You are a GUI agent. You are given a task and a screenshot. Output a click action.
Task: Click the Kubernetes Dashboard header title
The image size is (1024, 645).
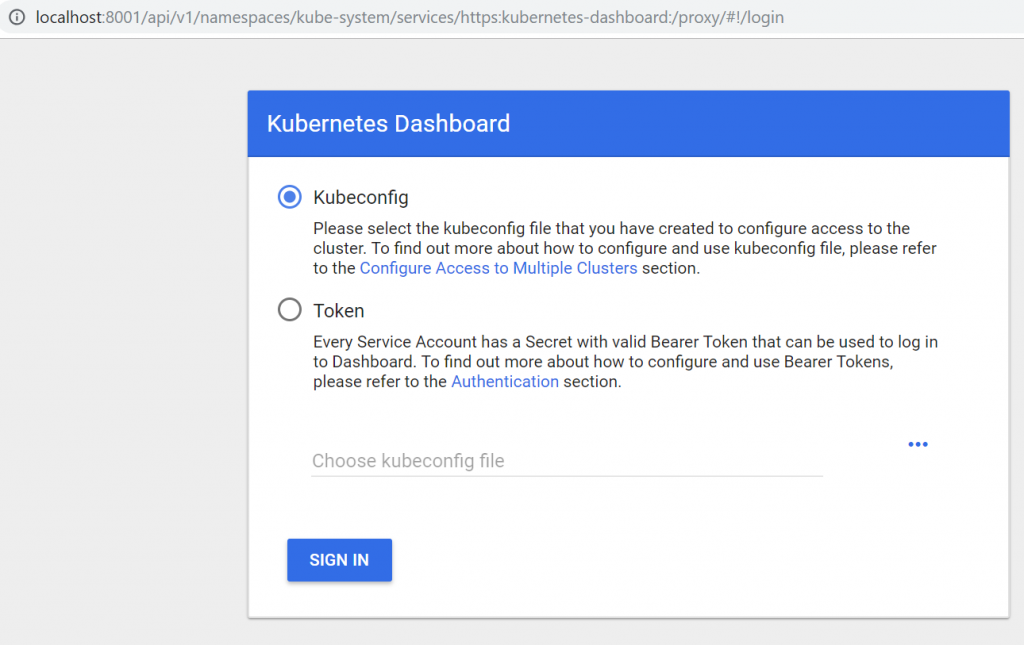coord(388,124)
